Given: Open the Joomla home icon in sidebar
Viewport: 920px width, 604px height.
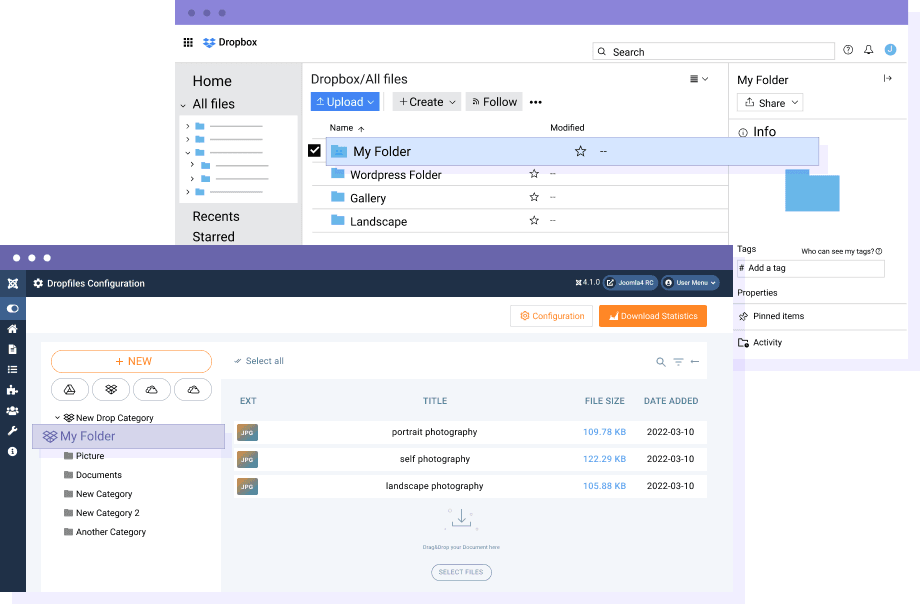Looking at the screenshot, I should point(12,329).
